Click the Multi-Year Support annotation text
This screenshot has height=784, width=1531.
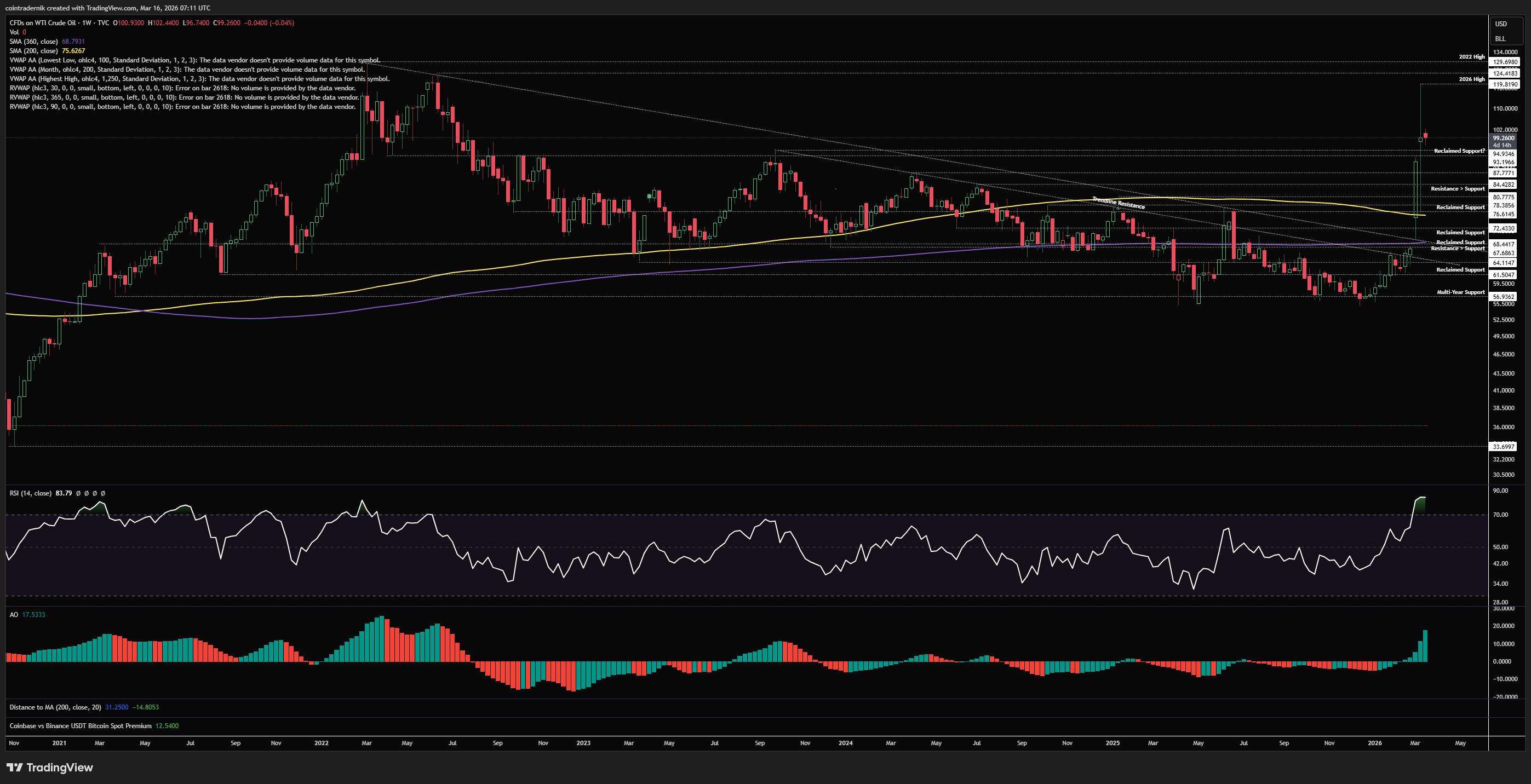point(1460,292)
